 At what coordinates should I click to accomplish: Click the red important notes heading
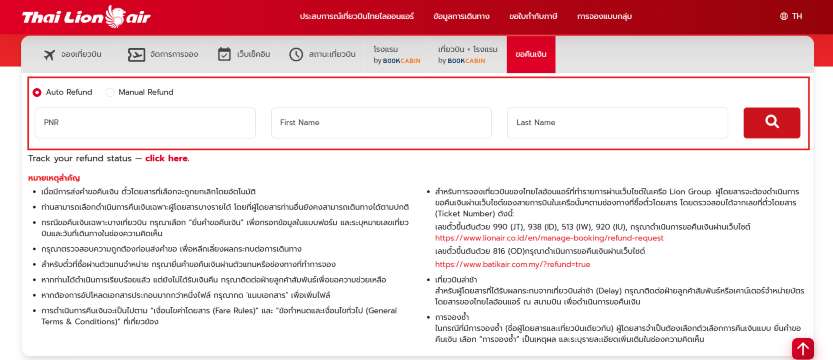(x=54, y=178)
